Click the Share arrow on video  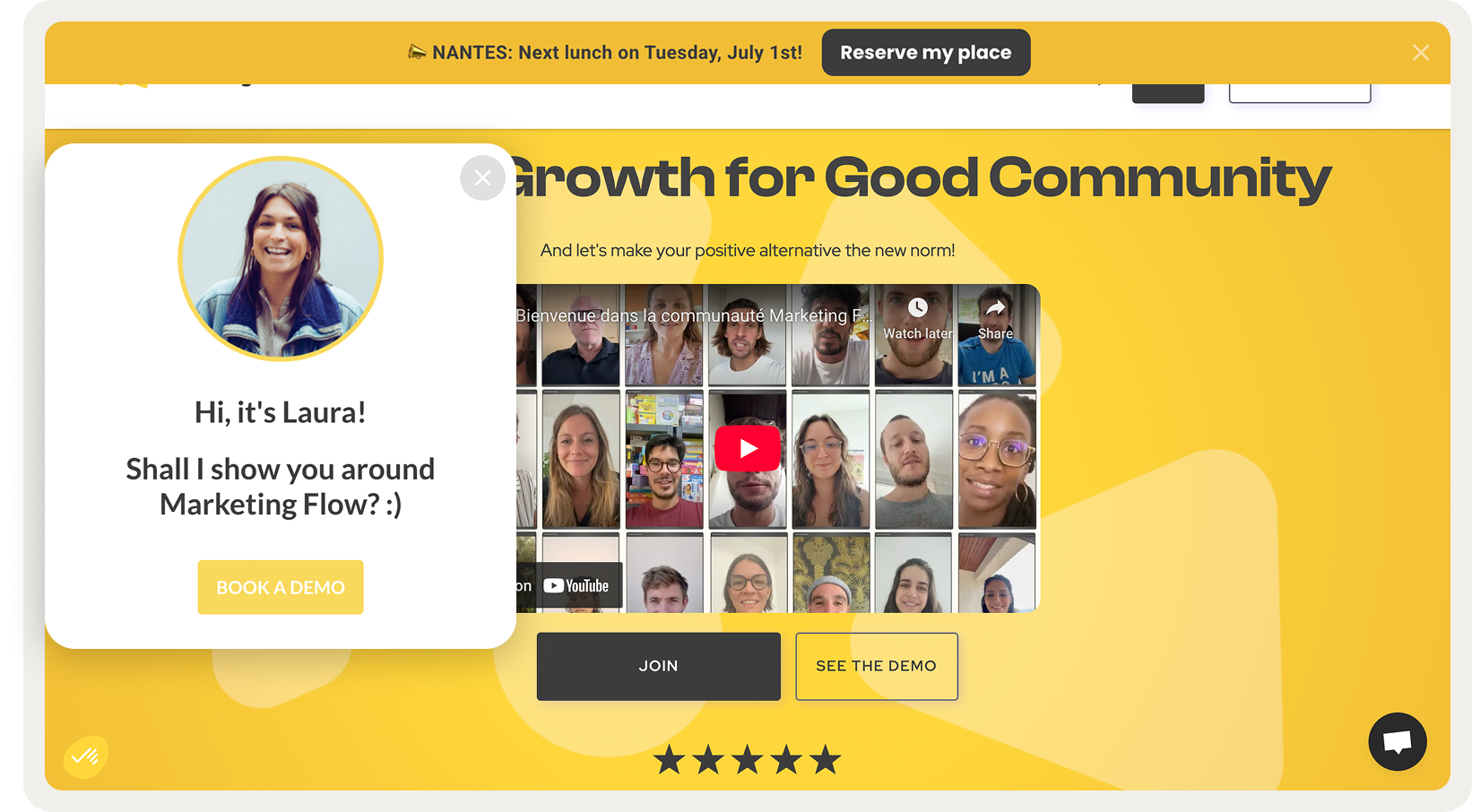coord(995,307)
